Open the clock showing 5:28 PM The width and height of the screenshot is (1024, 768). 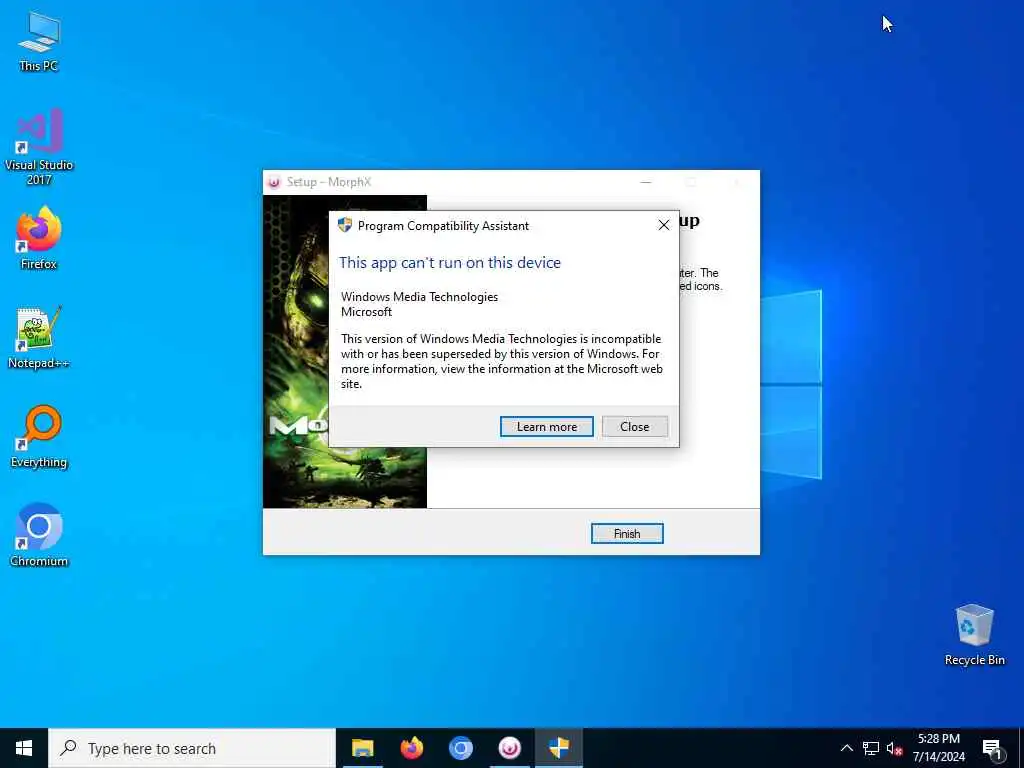(938, 748)
